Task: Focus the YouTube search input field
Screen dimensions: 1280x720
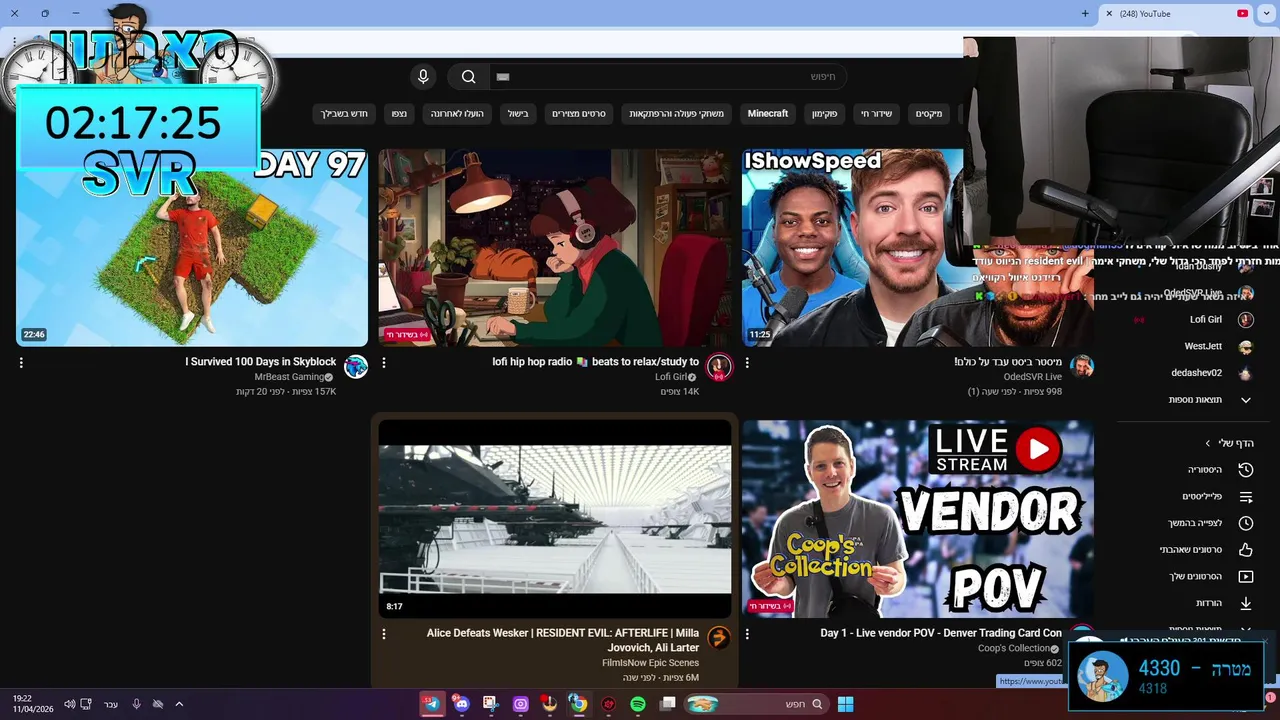Action: click(x=667, y=77)
